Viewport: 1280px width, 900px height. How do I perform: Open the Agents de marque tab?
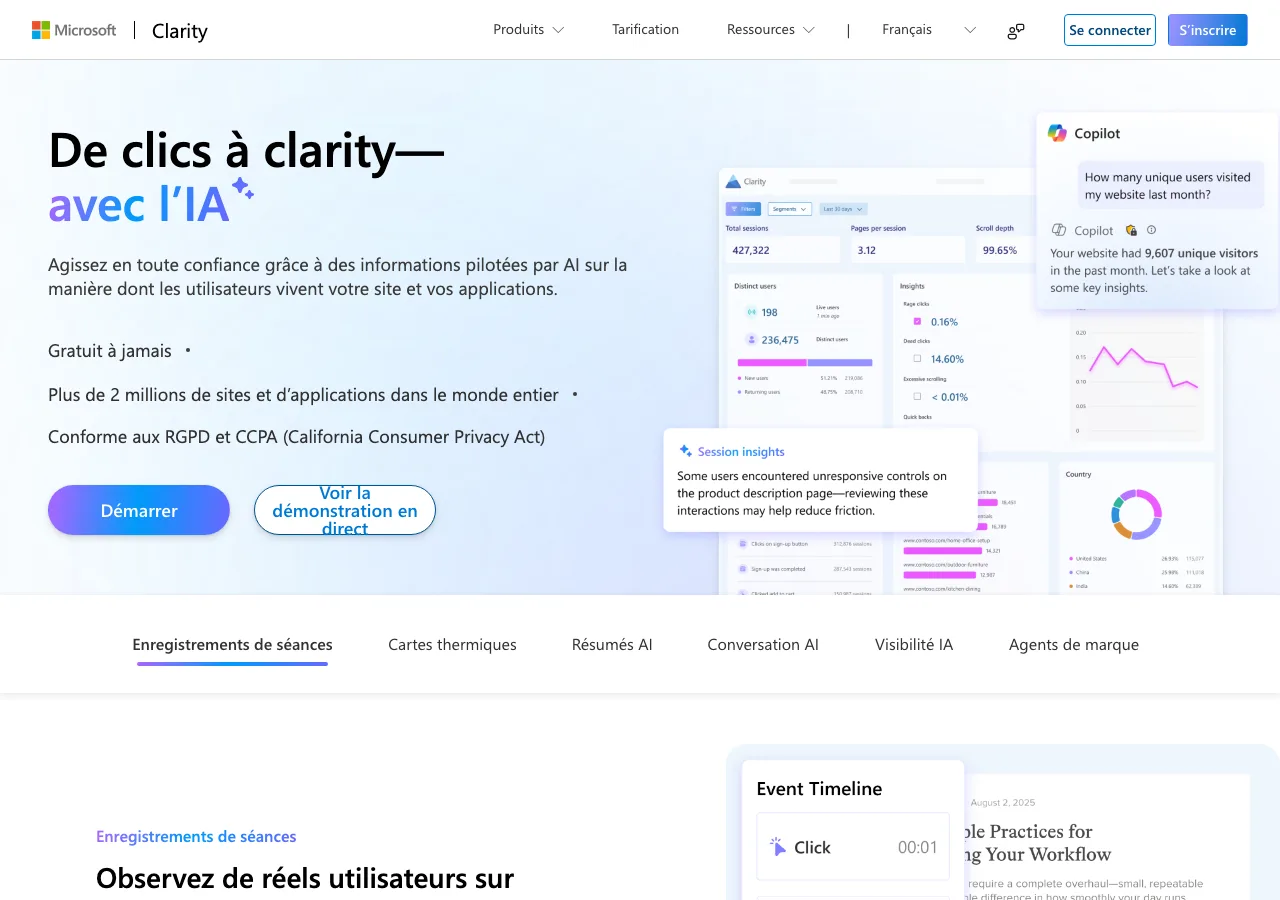click(1074, 645)
